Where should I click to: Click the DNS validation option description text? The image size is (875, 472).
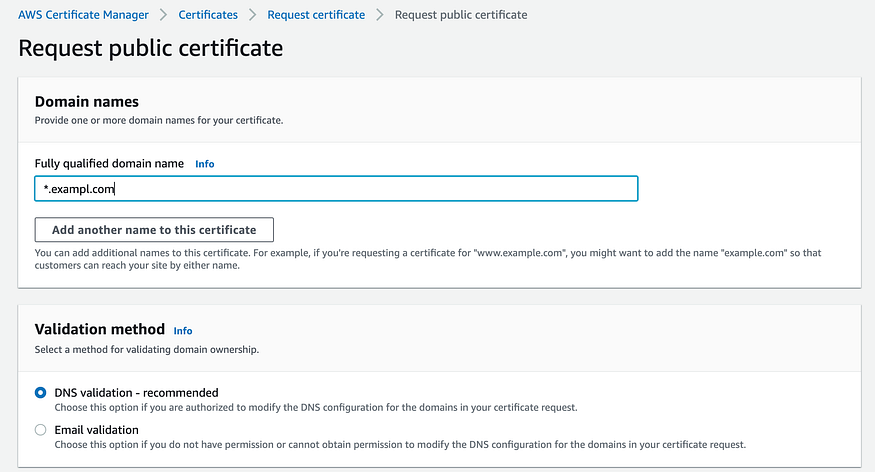click(x=315, y=408)
